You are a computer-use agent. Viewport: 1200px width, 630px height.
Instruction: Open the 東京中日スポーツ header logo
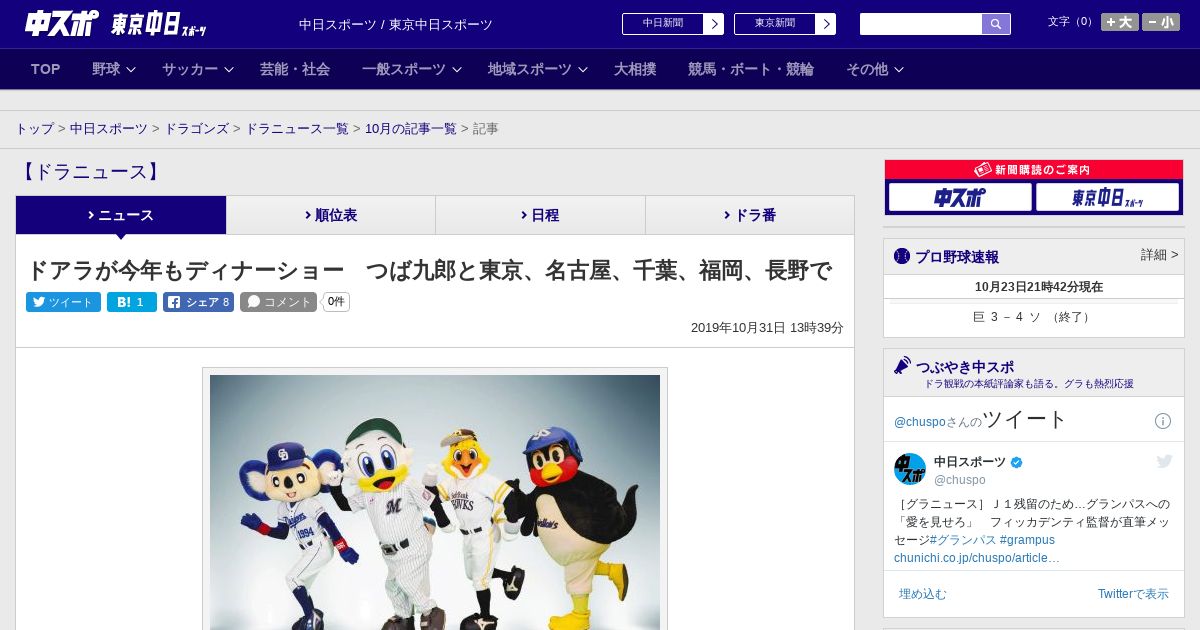click(159, 23)
